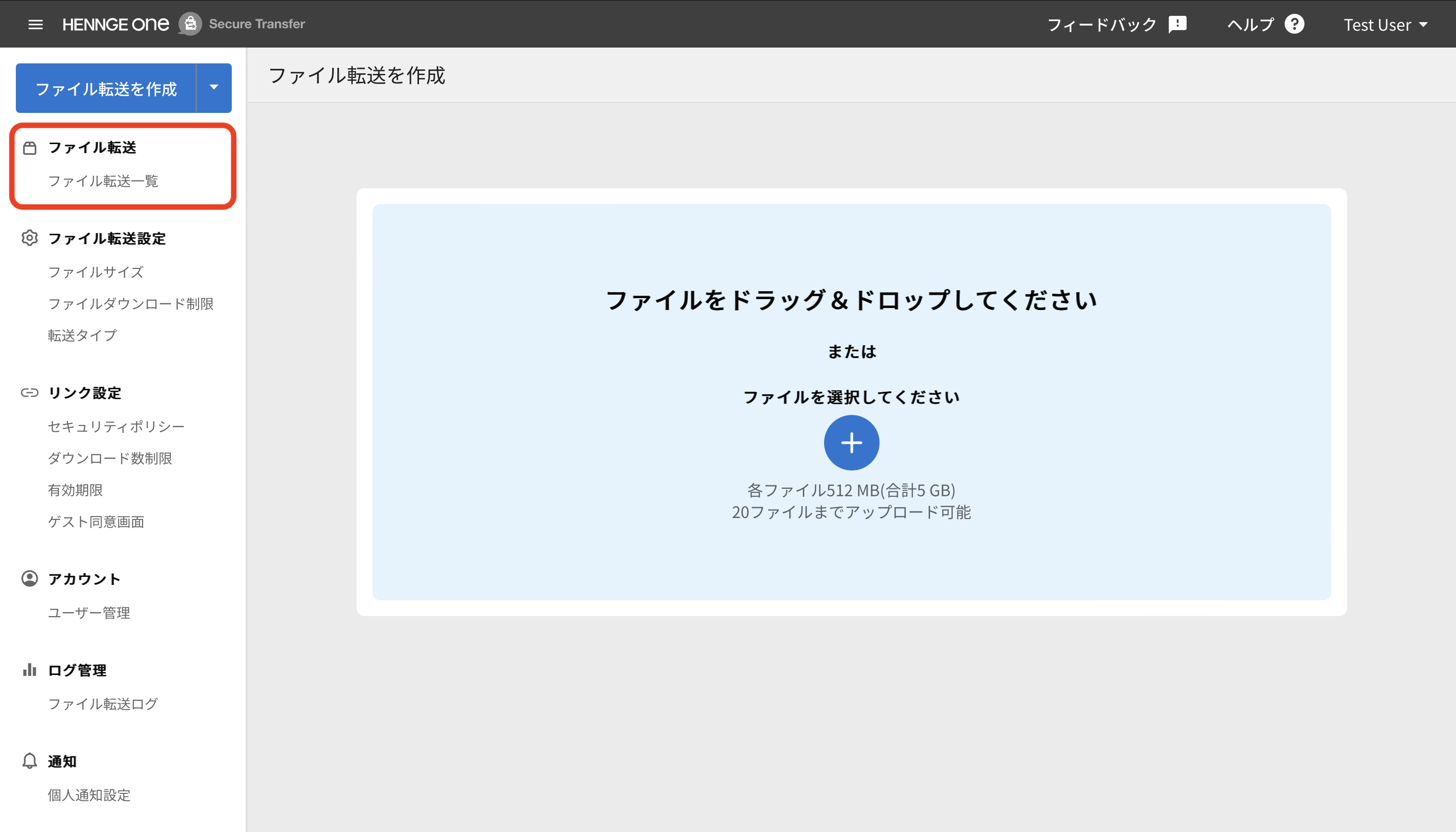
Task: Click the アカウント person icon
Action: click(30, 578)
